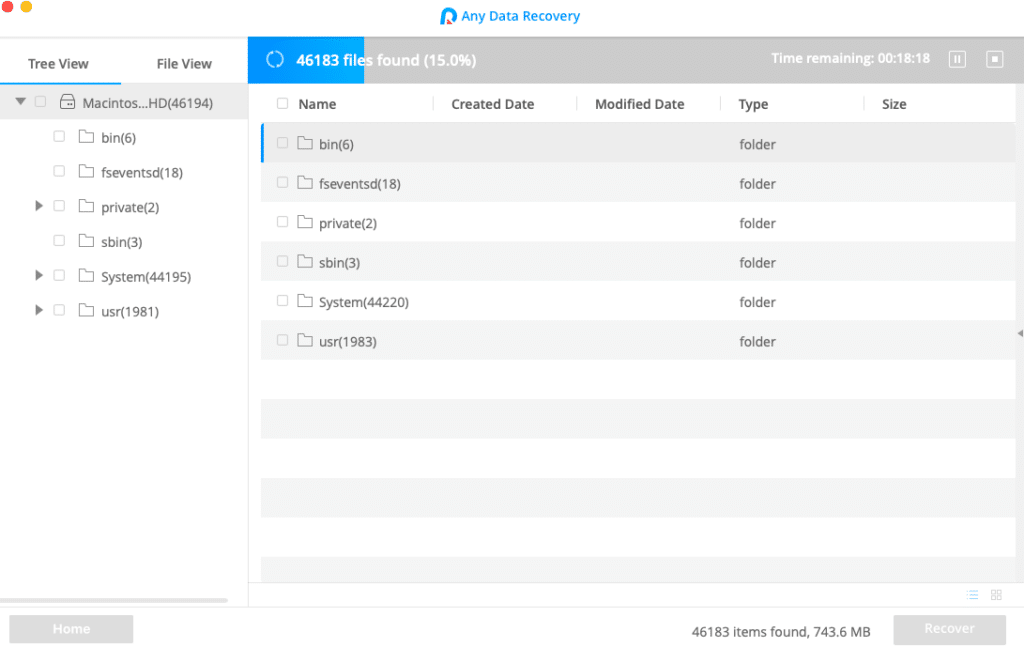Viewport: 1024px width, 647px height.
Task: Click the Any Data Recovery logo icon
Action: point(448,15)
